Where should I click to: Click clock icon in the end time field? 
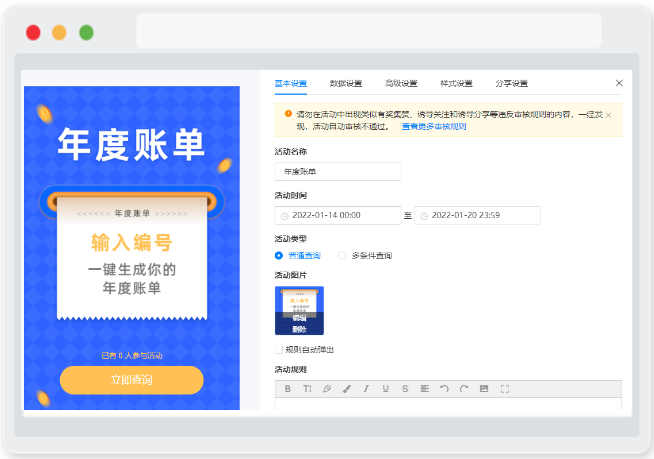tap(424, 216)
